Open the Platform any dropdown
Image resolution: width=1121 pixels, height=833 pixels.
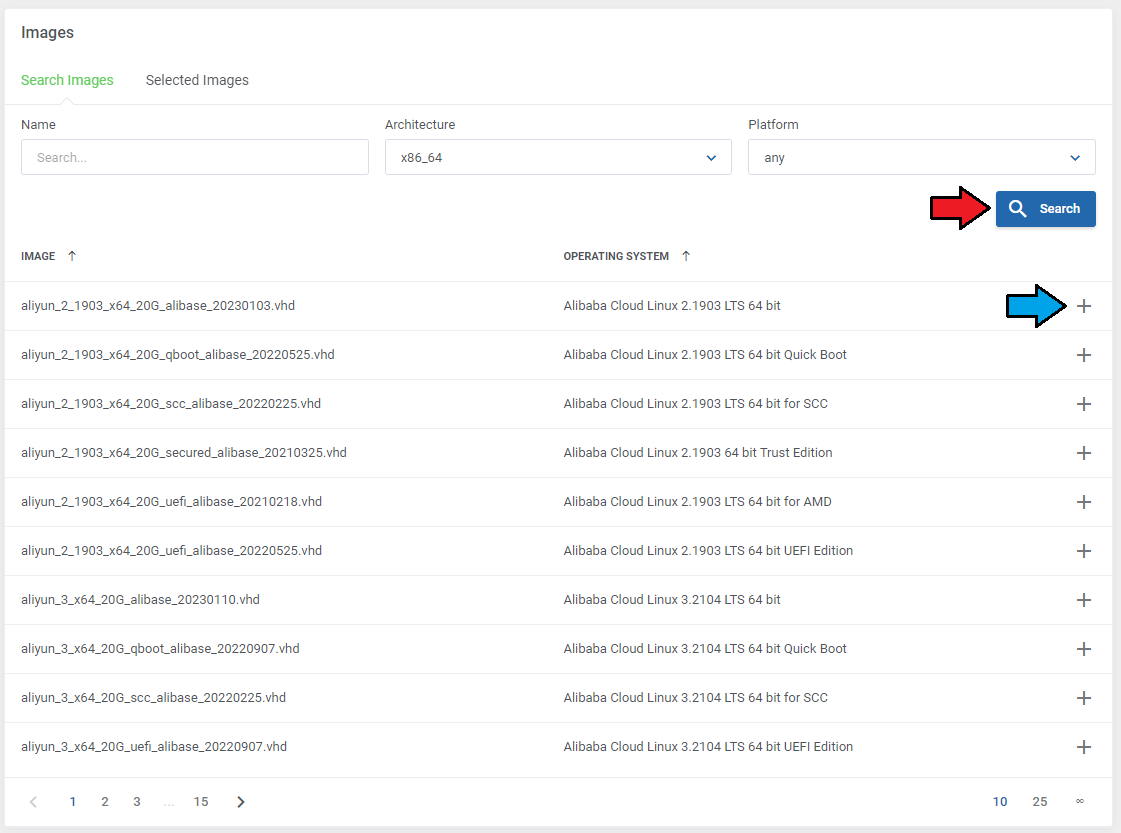[x=922, y=157]
